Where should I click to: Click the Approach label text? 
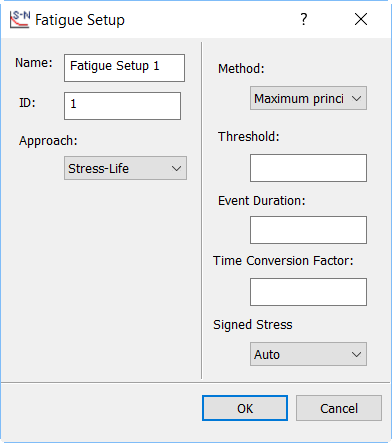point(48,141)
